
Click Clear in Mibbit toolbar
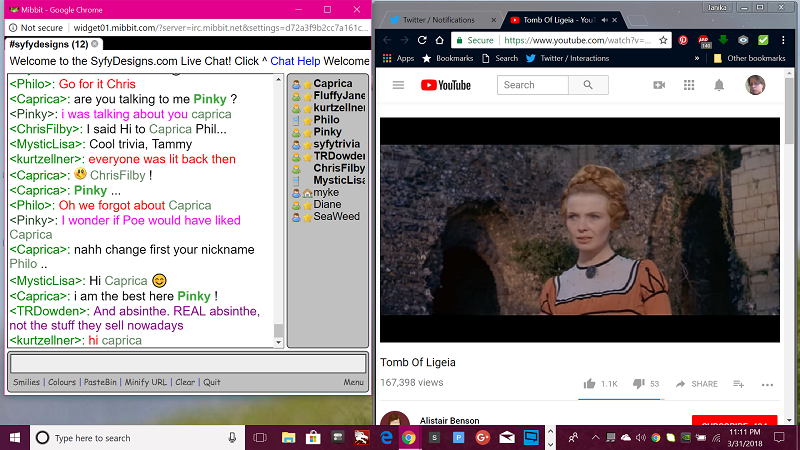point(185,382)
